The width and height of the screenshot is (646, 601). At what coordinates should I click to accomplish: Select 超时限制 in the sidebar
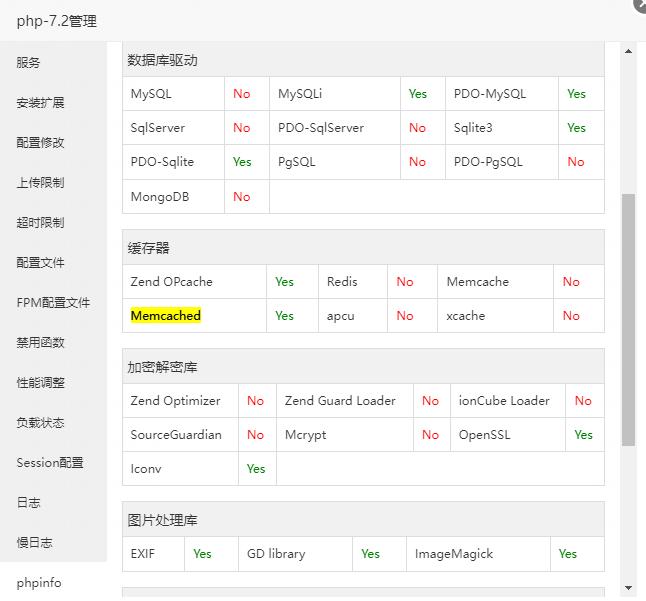40,223
